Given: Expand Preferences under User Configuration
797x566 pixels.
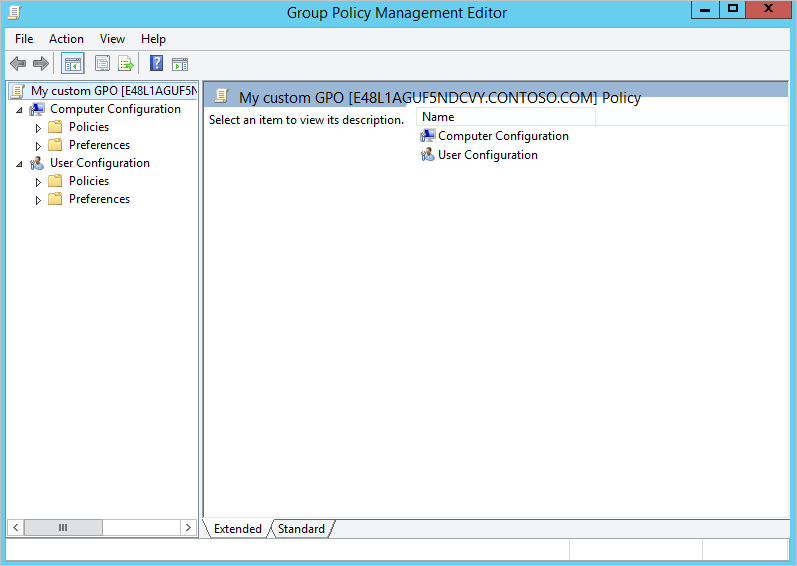Looking at the screenshot, I should tap(38, 200).
